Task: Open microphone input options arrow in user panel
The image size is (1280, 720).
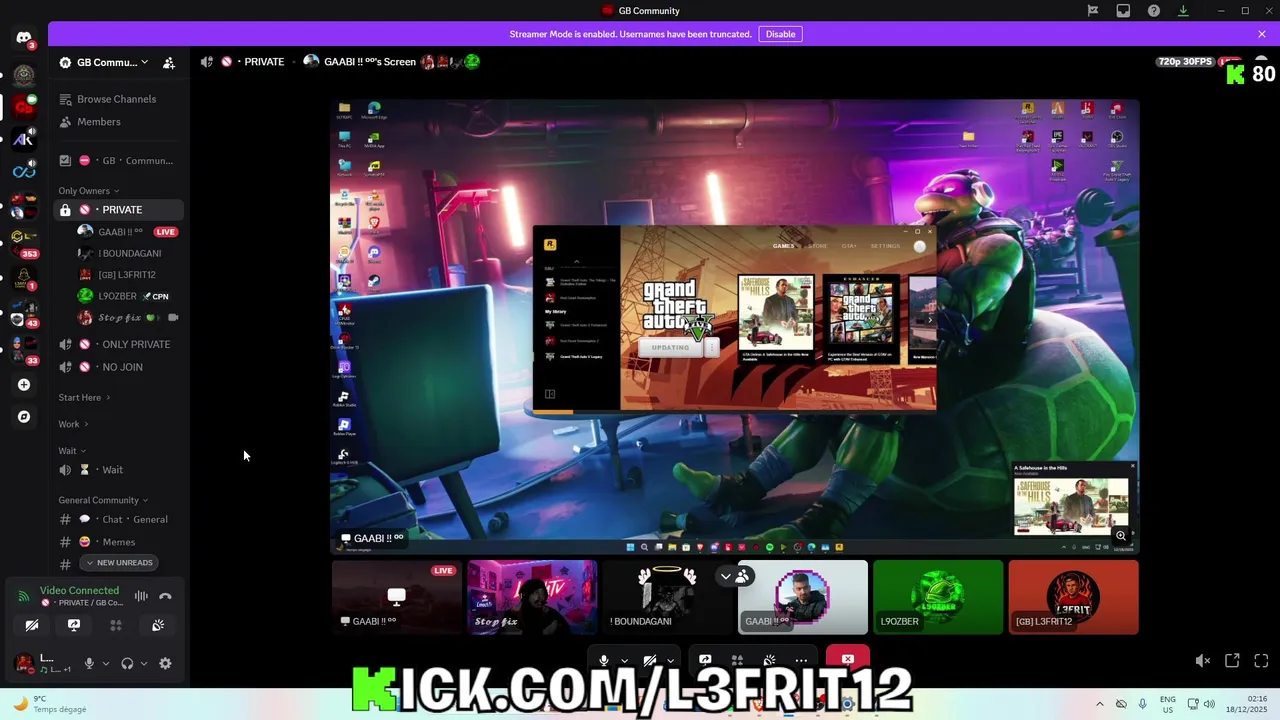Action: 106,663
